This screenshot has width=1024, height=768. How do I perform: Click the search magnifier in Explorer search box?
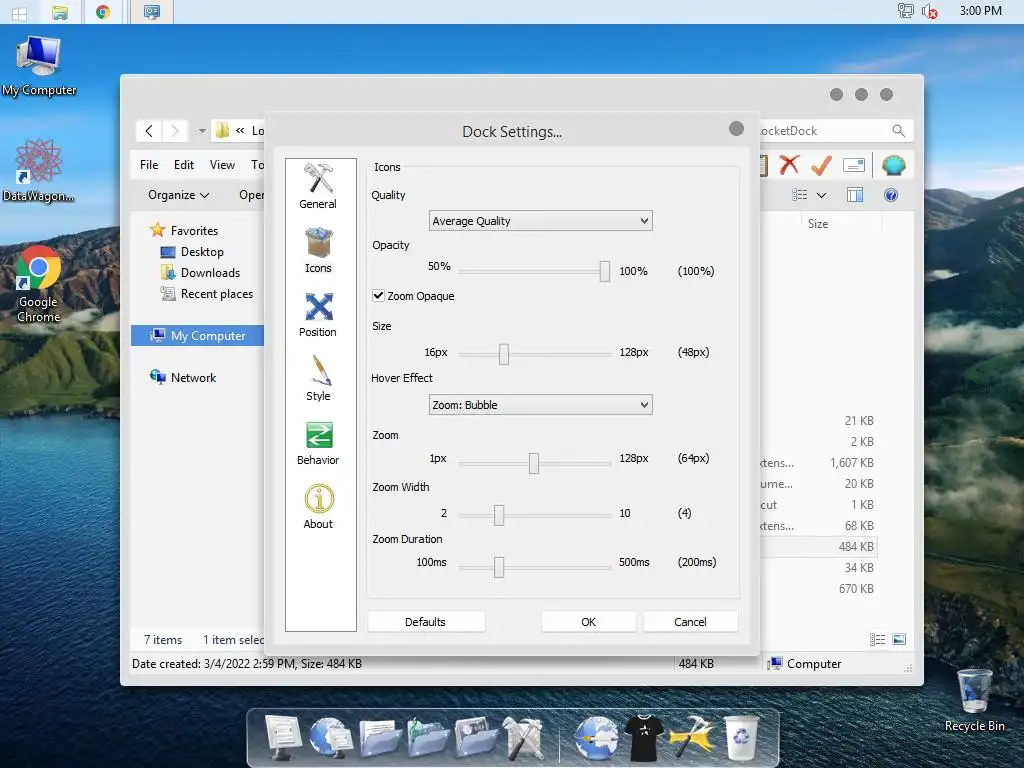click(899, 131)
